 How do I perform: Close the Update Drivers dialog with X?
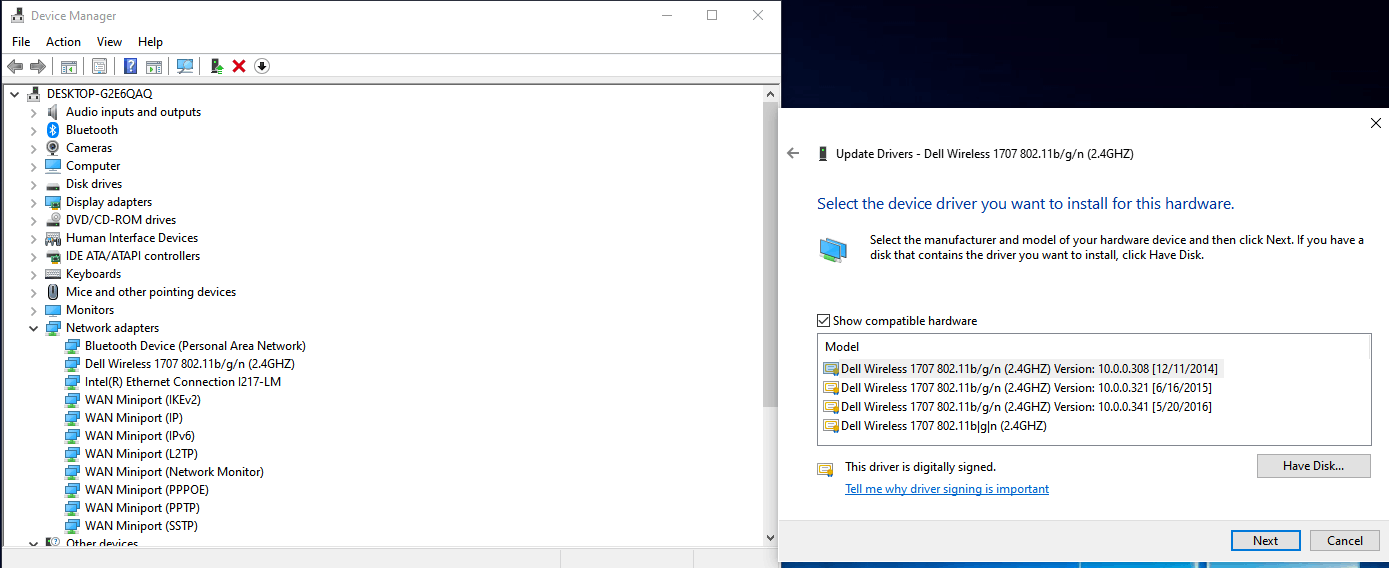[x=1375, y=123]
